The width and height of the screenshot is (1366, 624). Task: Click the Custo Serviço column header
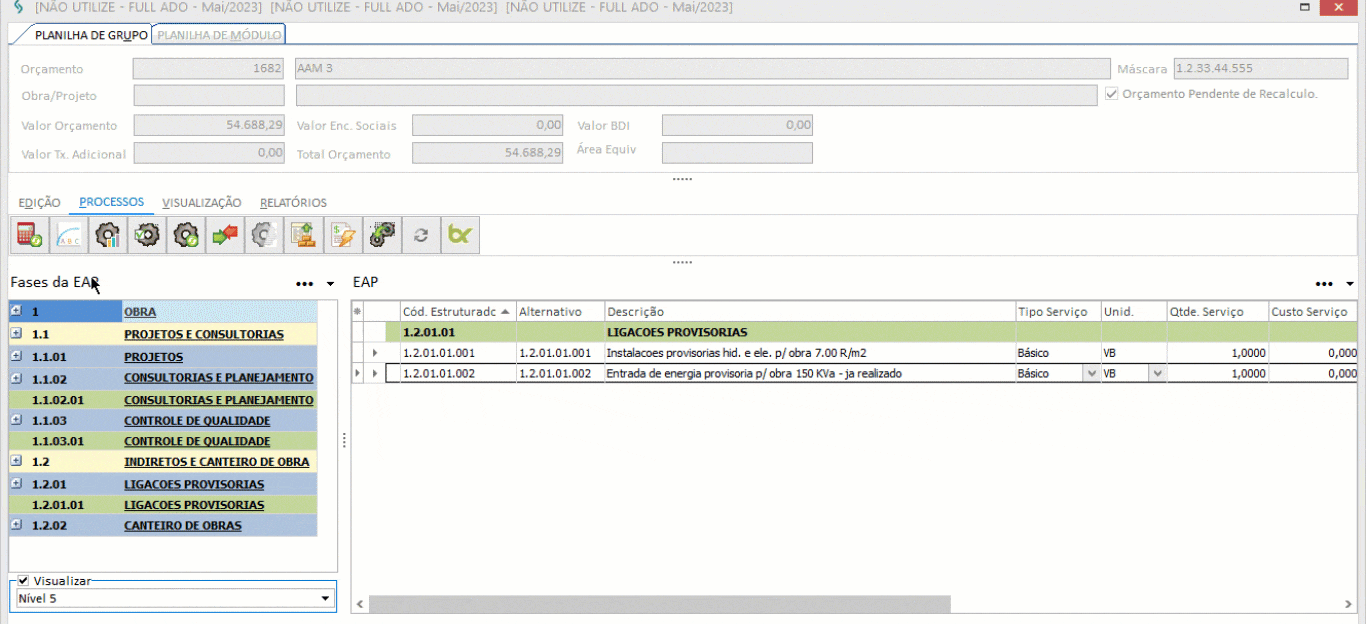pos(1313,312)
